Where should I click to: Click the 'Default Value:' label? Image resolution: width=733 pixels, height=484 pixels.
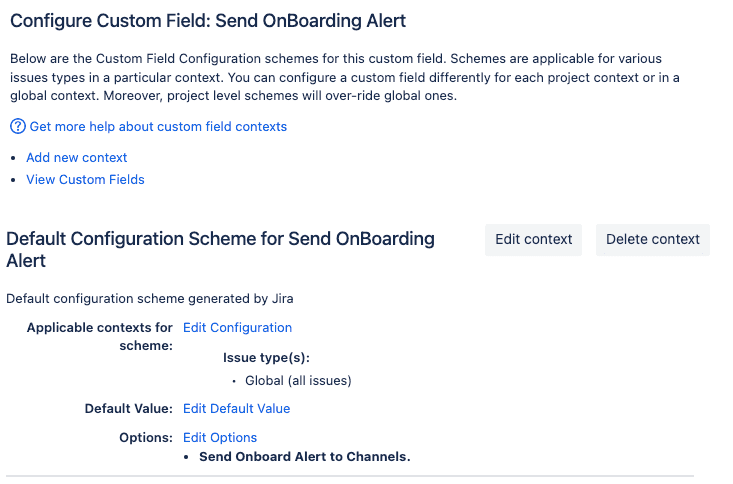[129, 408]
